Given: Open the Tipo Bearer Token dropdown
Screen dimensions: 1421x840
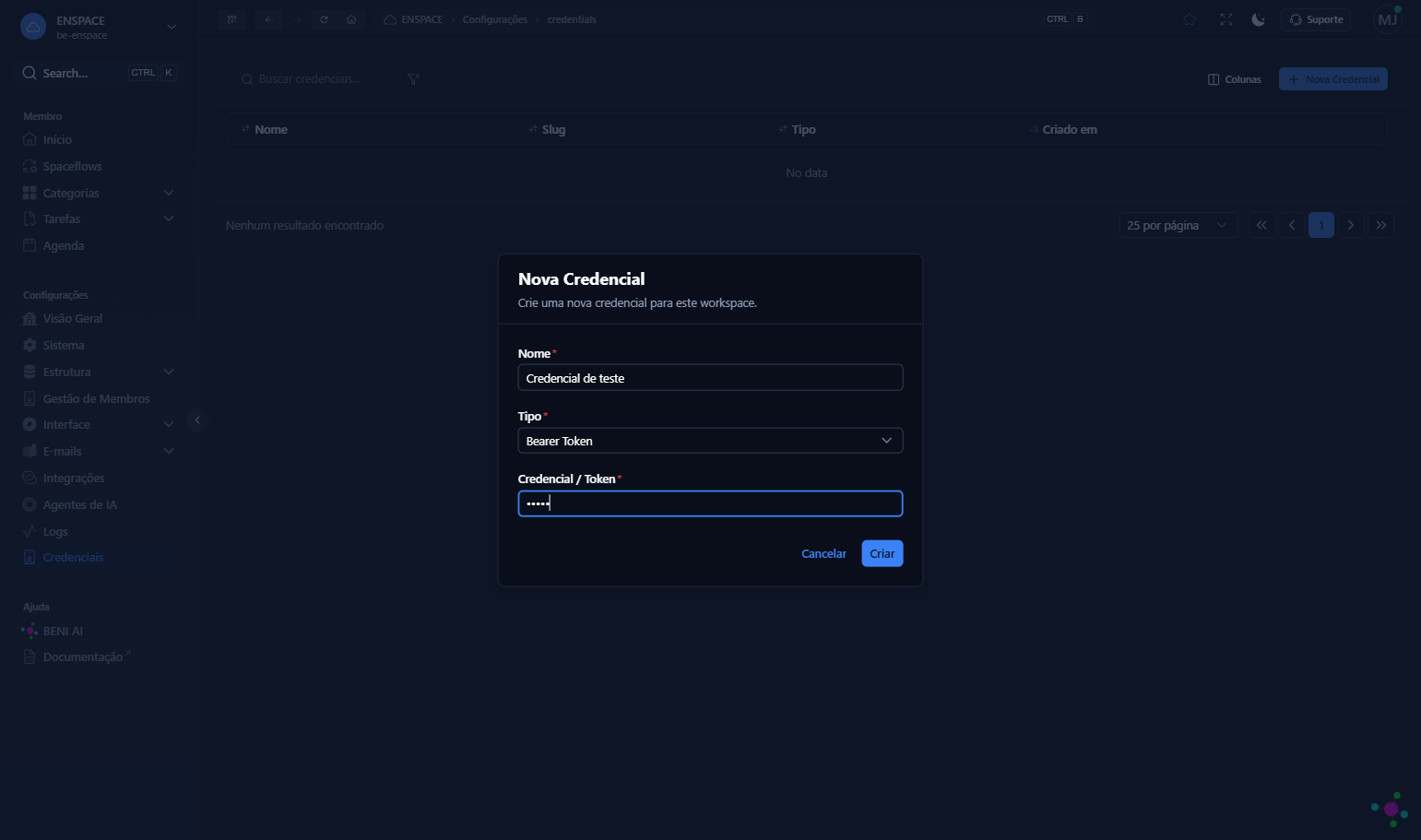Looking at the screenshot, I should click(710, 441).
